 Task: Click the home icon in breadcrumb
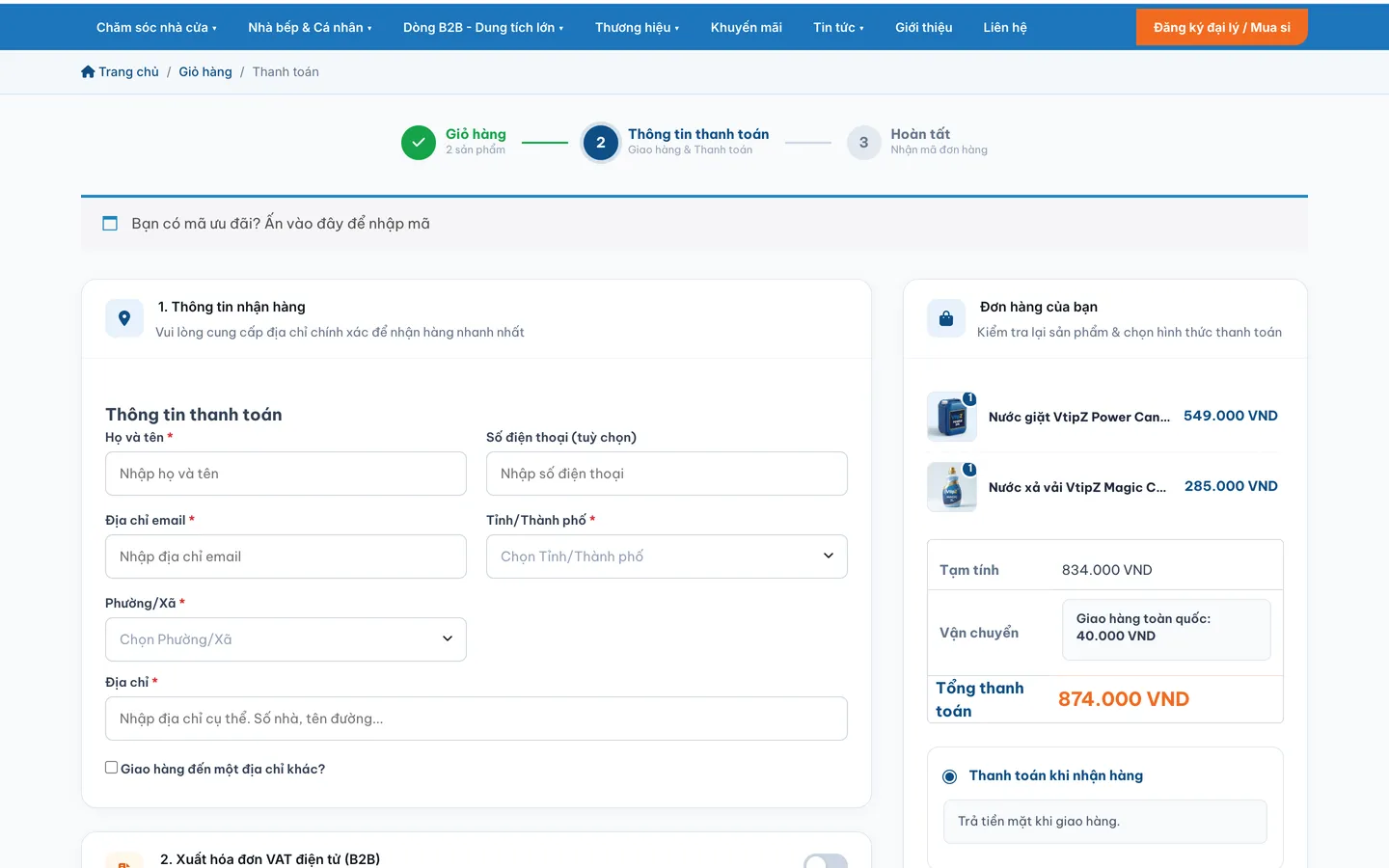(x=88, y=71)
